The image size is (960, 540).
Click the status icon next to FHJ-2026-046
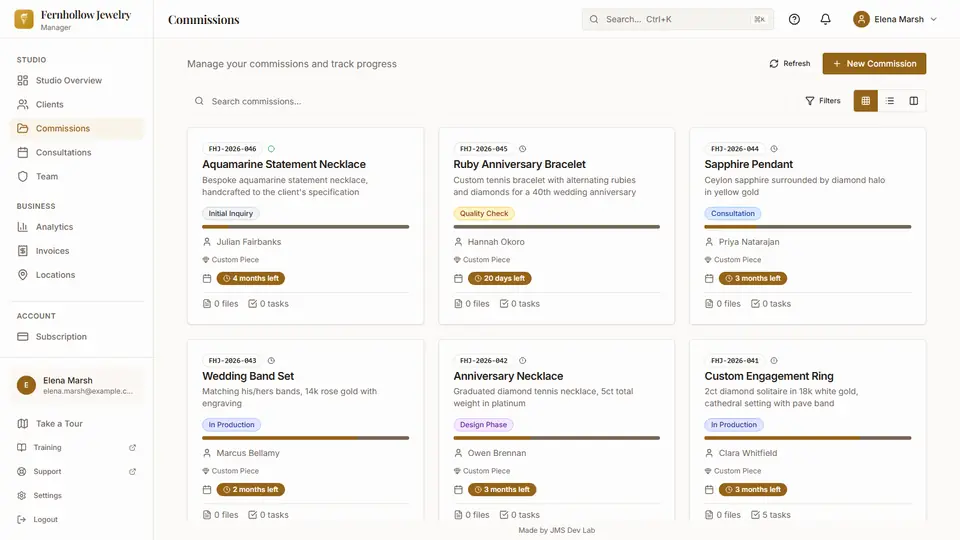[271, 149]
